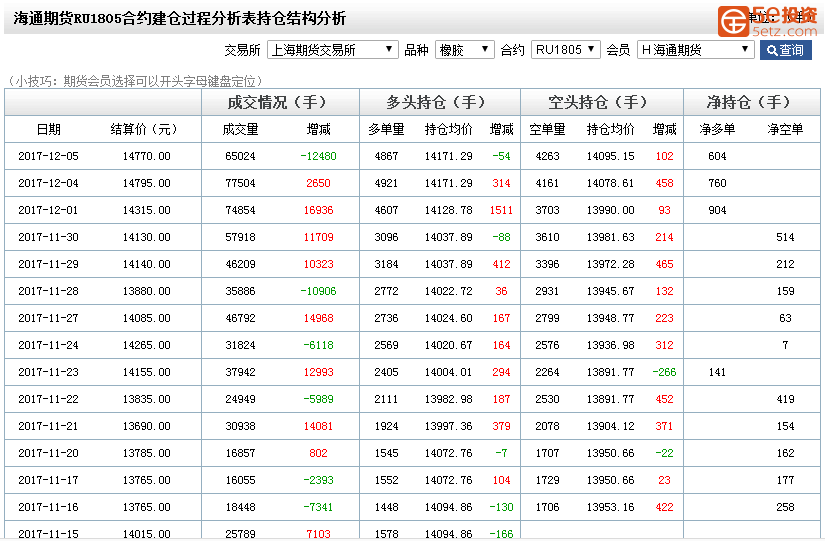Select the date cell 2017-12-01
The height and width of the screenshot is (541, 825).
48,210
